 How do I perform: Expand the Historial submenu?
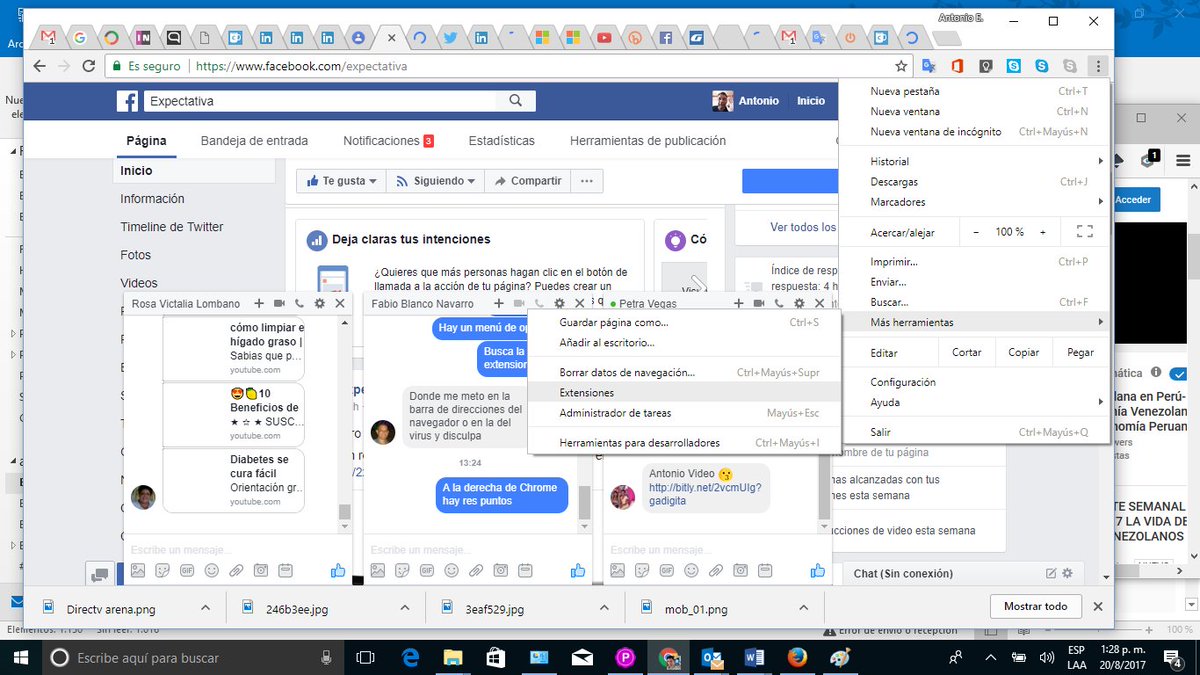click(x=975, y=161)
